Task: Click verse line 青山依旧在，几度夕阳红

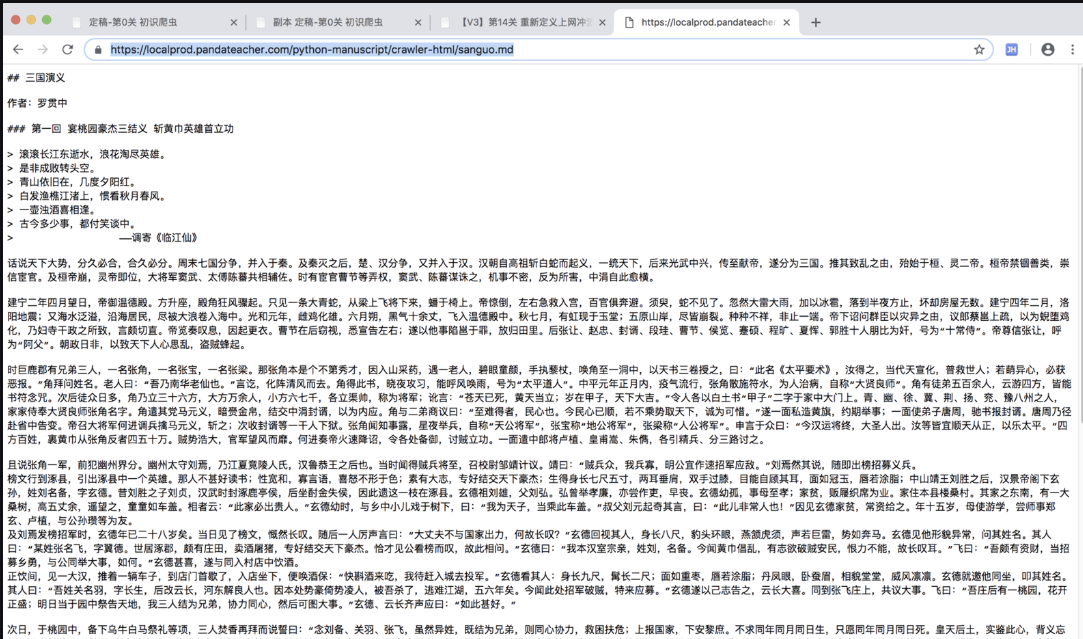Action: (x=72, y=182)
